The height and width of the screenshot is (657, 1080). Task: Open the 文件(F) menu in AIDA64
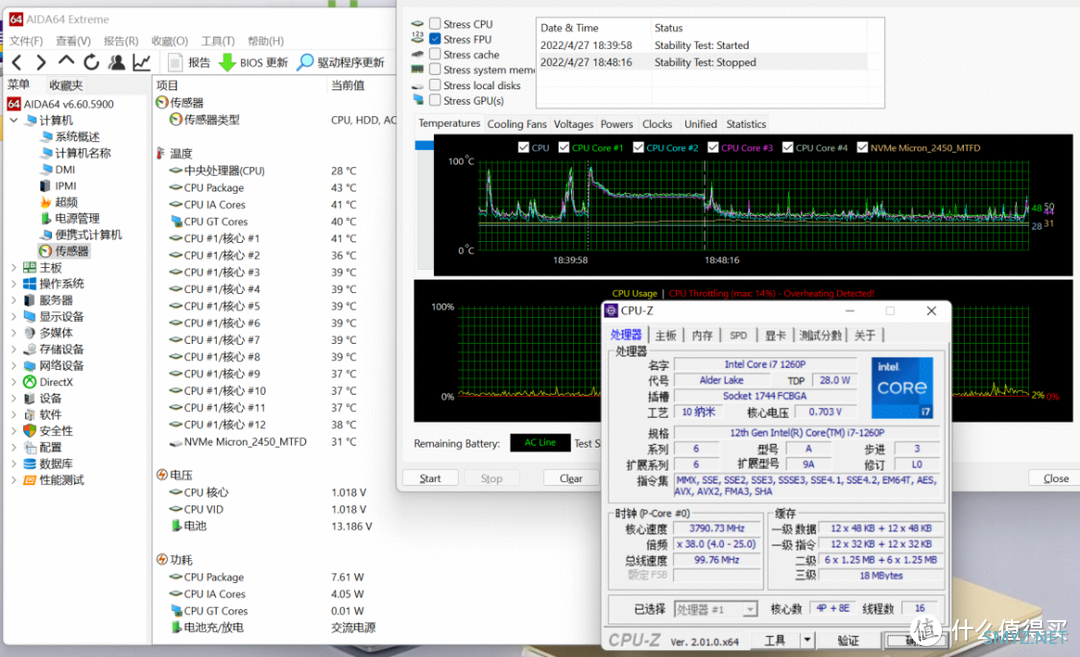click(26, 41)
